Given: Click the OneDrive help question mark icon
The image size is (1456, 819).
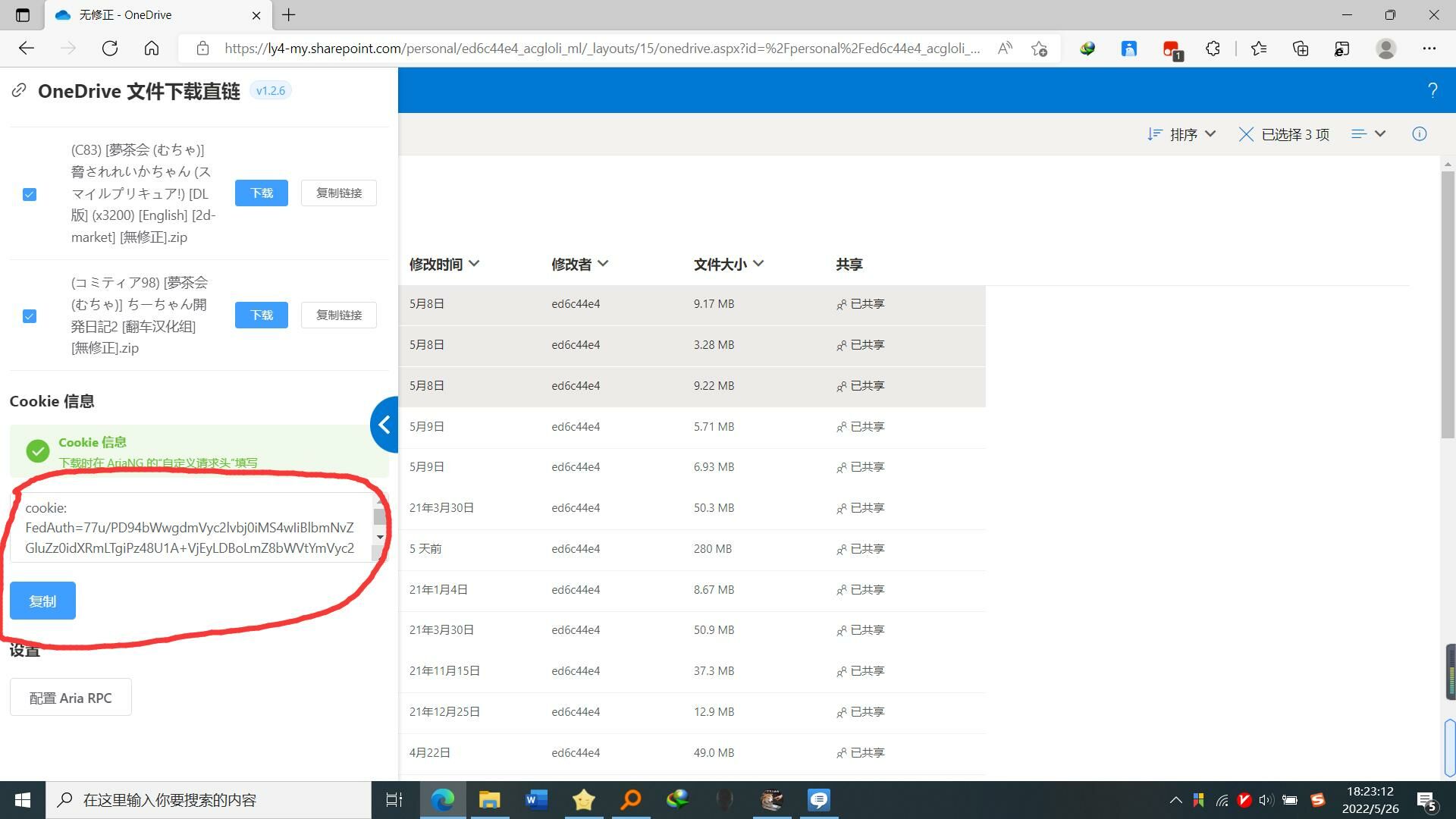Looking at the screenshot, I should click(1432, 91).
